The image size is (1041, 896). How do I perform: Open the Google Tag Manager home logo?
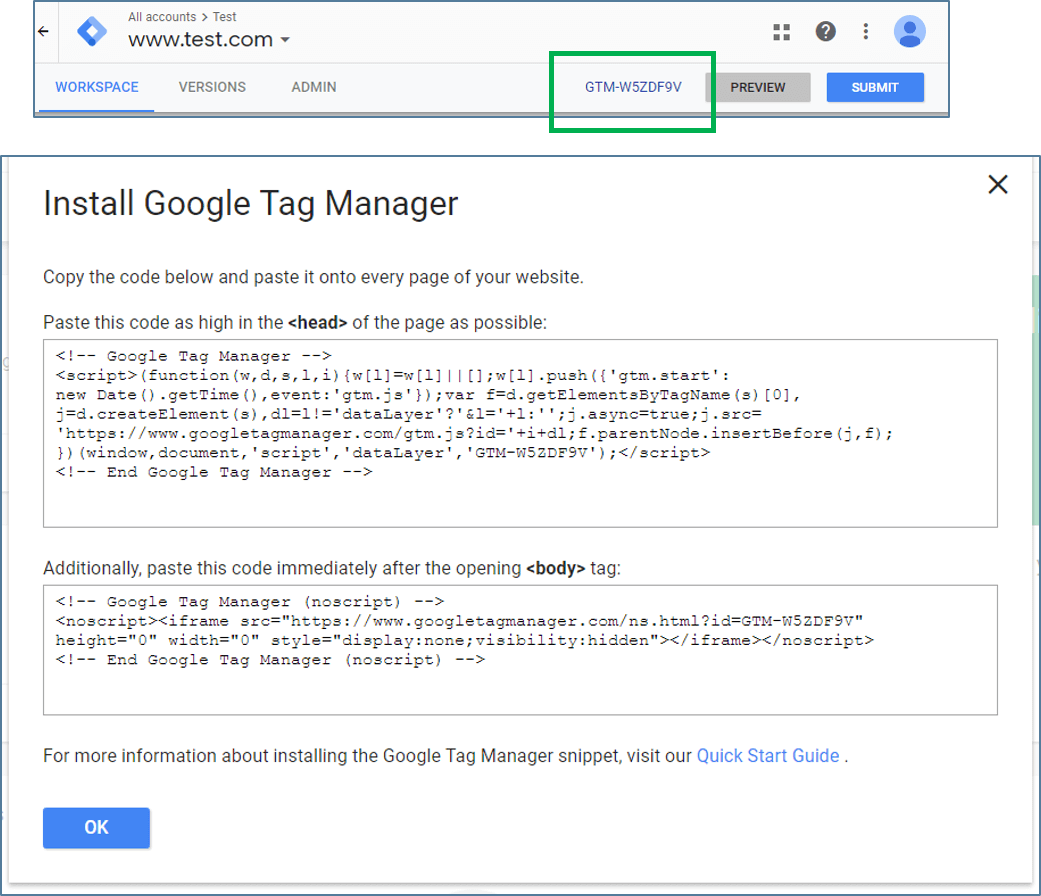coord(91,31)
